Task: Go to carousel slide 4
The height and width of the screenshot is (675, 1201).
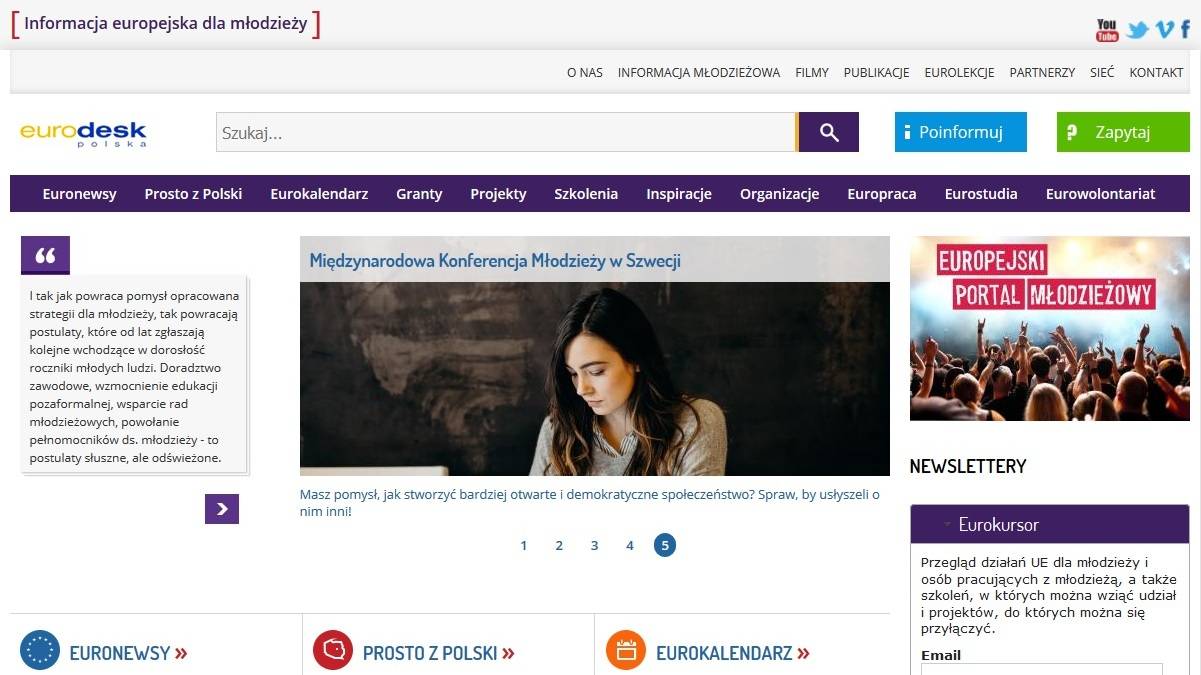Action: [x=629, y=545]
